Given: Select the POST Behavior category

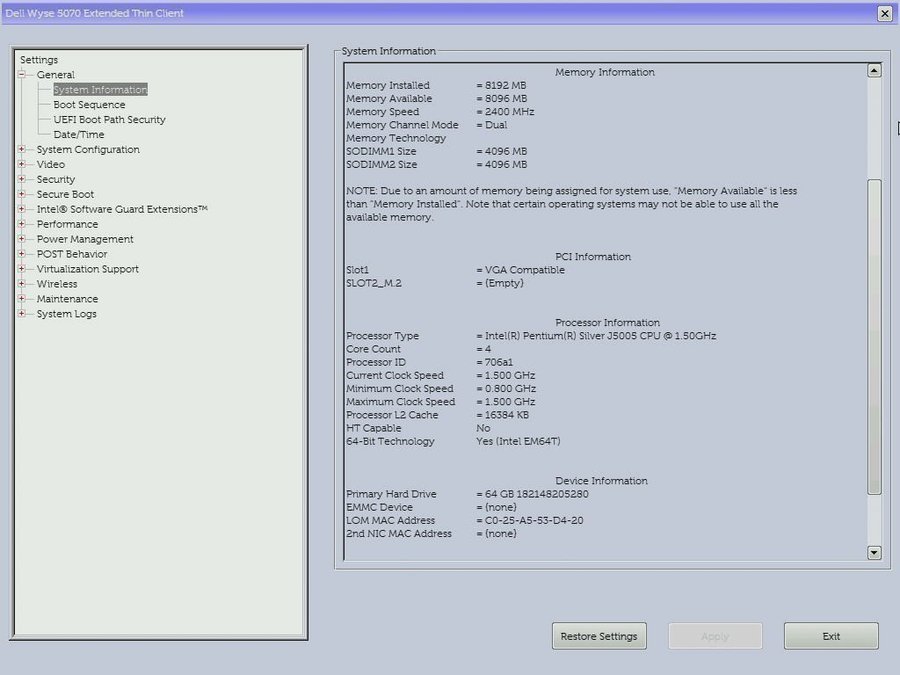Looking at the screenshot, I should pos(72,254).
